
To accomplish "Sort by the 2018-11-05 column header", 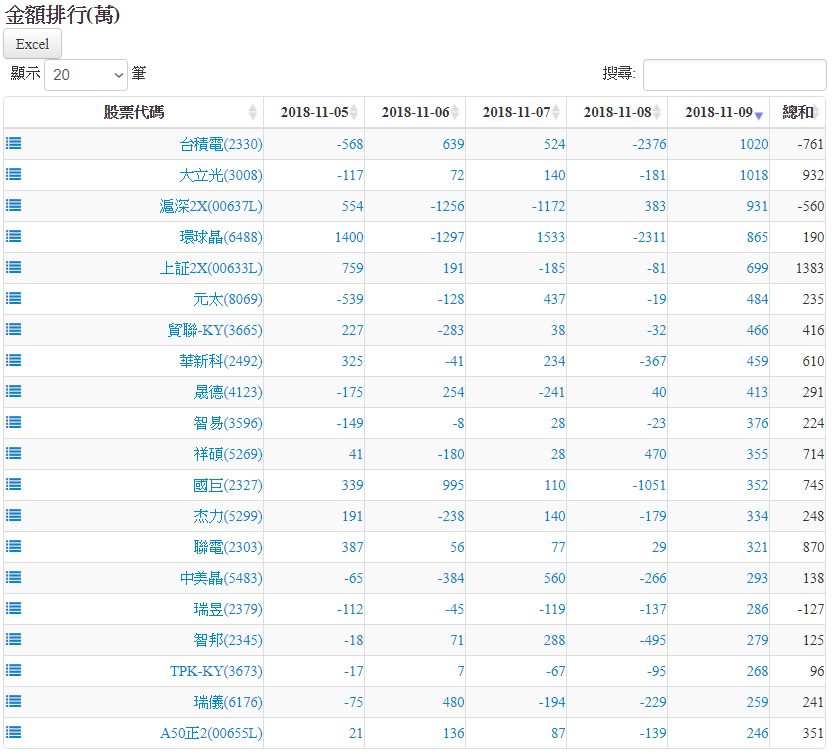I will (x=314, y=112).
